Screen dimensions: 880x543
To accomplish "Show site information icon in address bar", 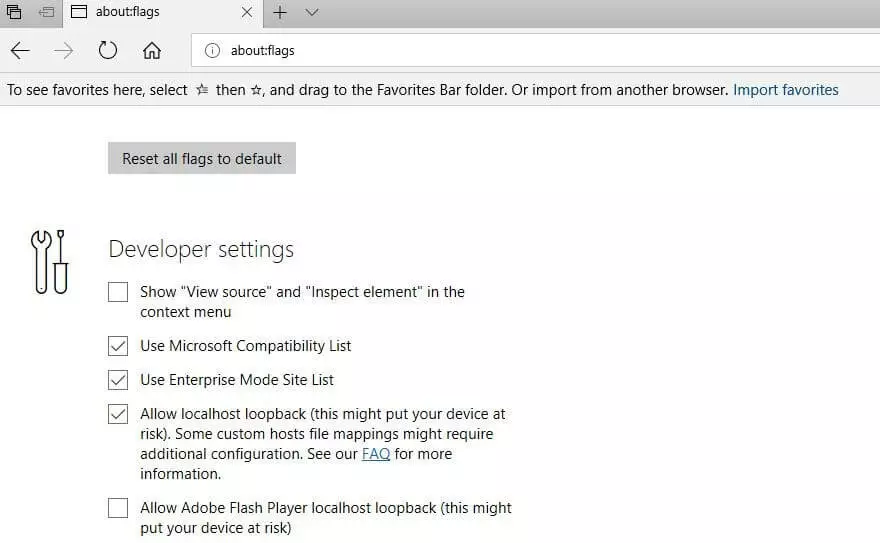I will point(212,50).
